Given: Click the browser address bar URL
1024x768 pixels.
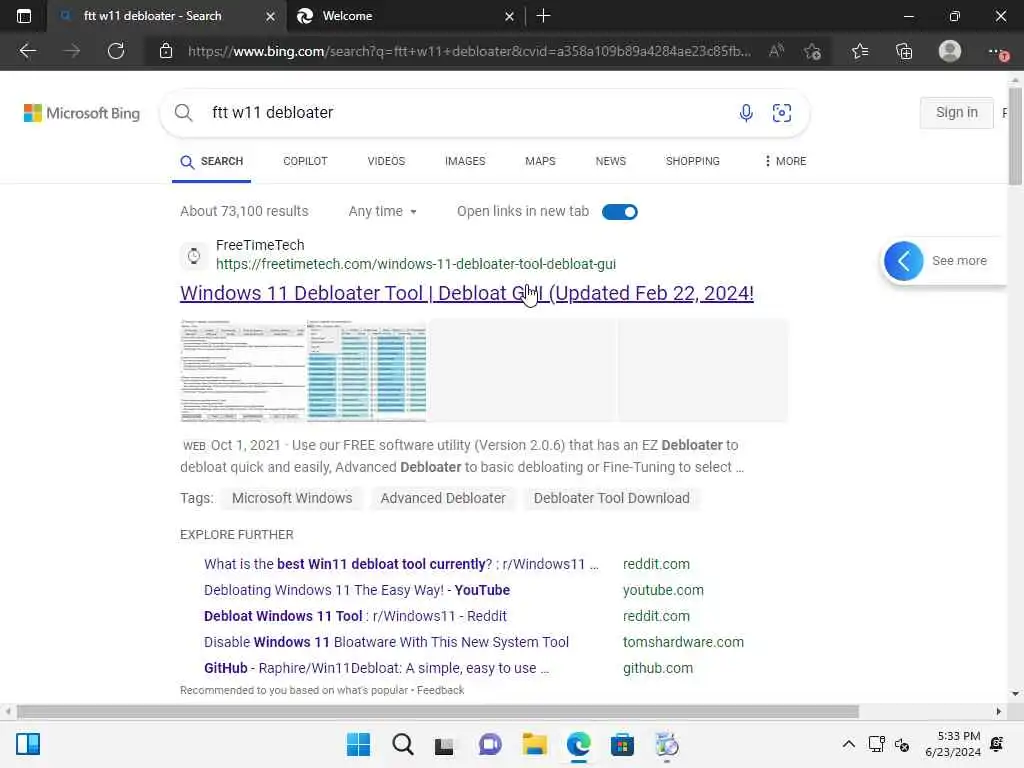Looking at the screenshot, I should click(469, 51).
